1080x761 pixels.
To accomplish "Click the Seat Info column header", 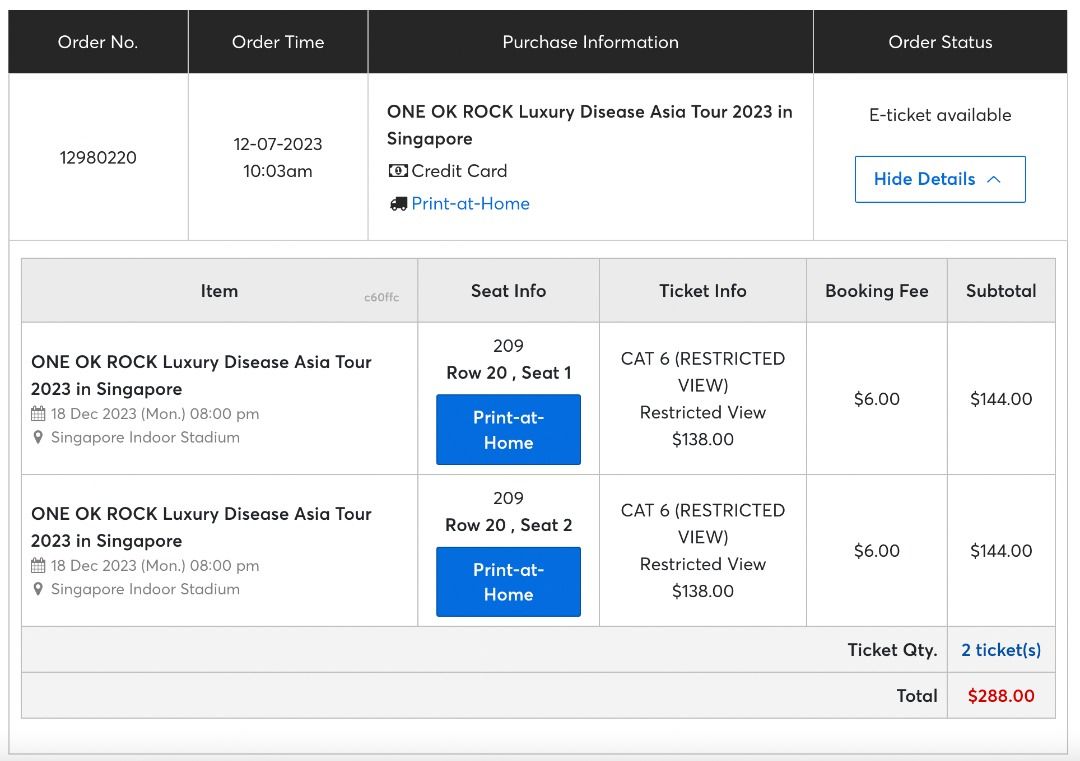I will [508, 291].
